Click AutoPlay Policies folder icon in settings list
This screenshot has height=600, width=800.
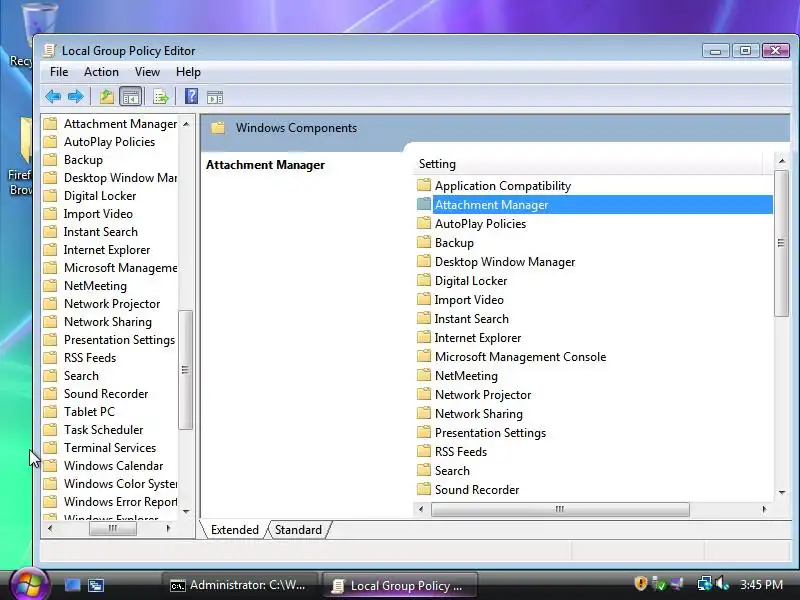tap(423, 223)
